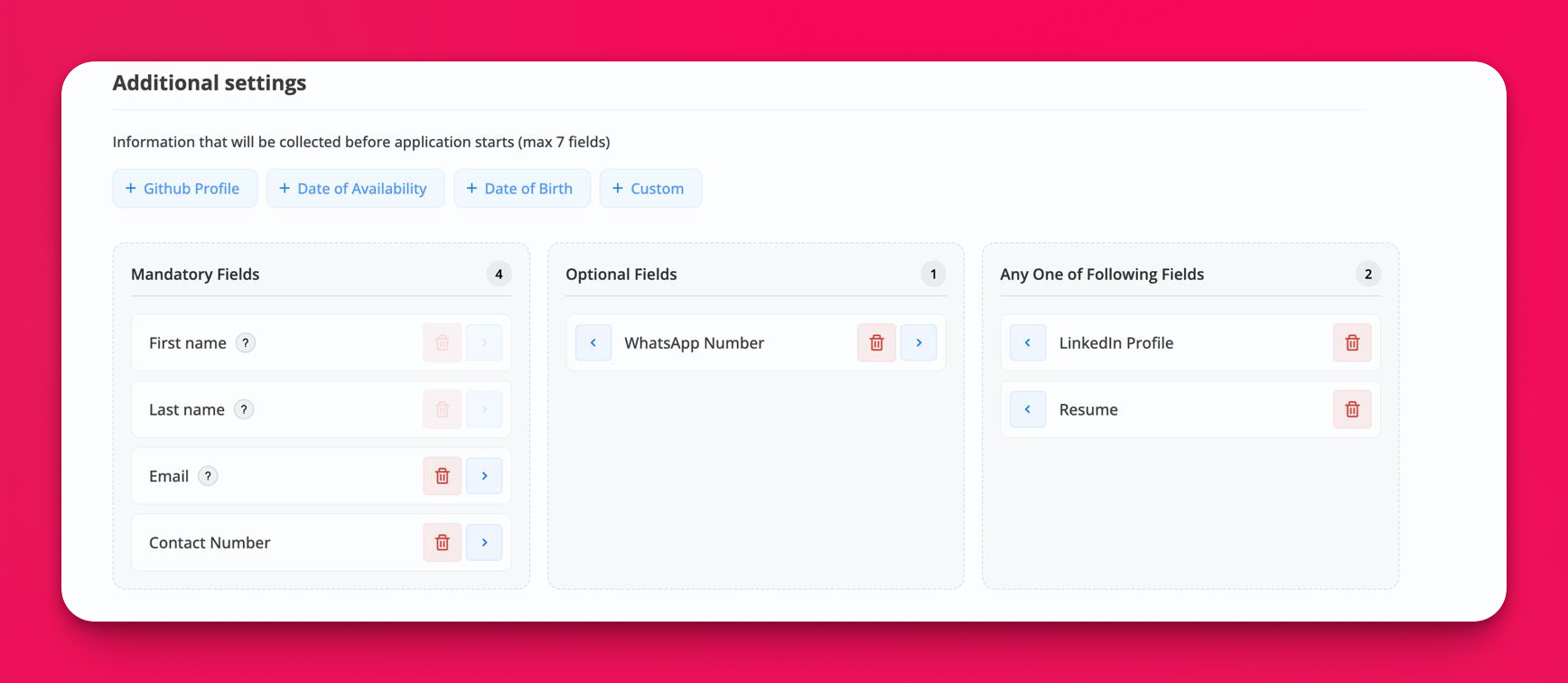Add the Date of Birth field
Screen dimensions: 1568x683
521,189
